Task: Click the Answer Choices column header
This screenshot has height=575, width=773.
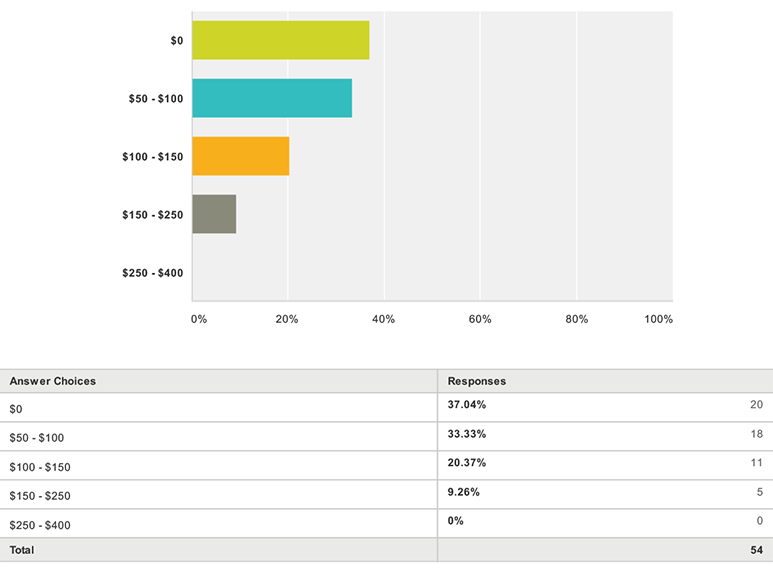Action: 52,381
